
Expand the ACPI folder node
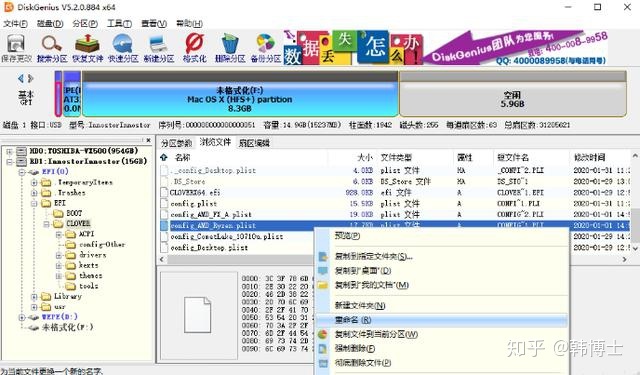pos(59,234)
